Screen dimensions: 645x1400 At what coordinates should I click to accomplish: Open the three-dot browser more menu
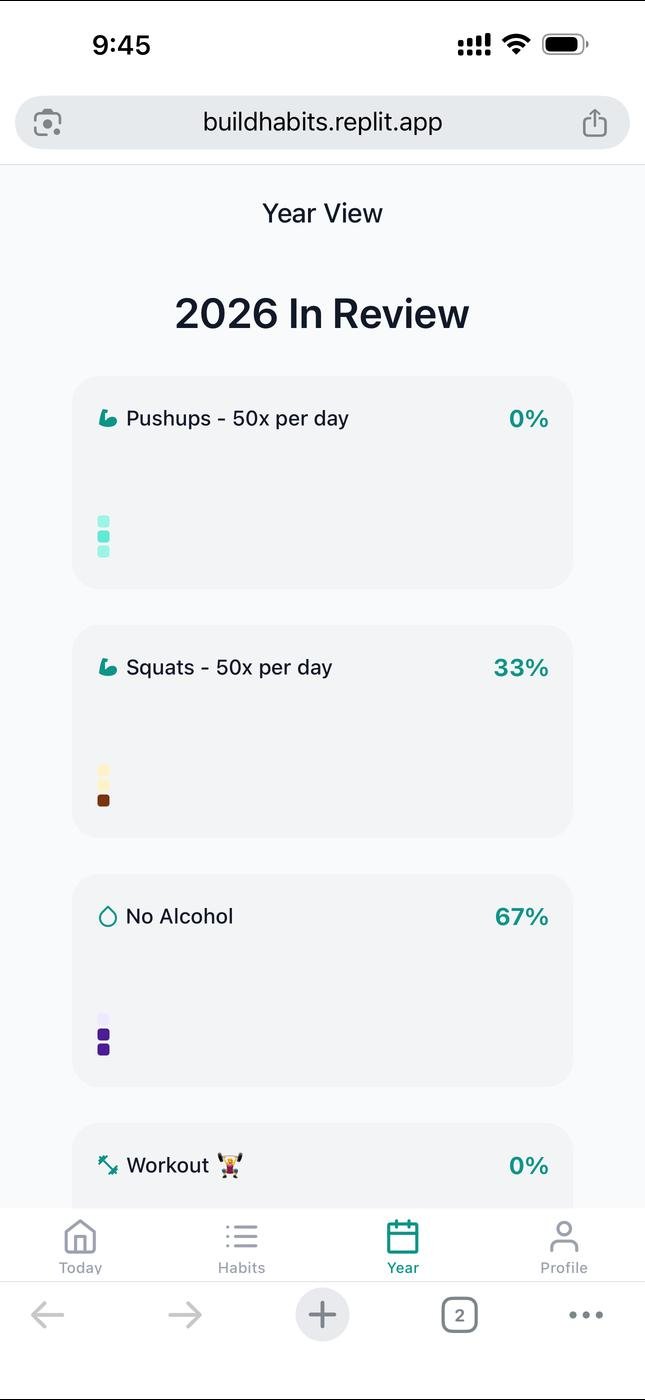[x=586, y=1315]
